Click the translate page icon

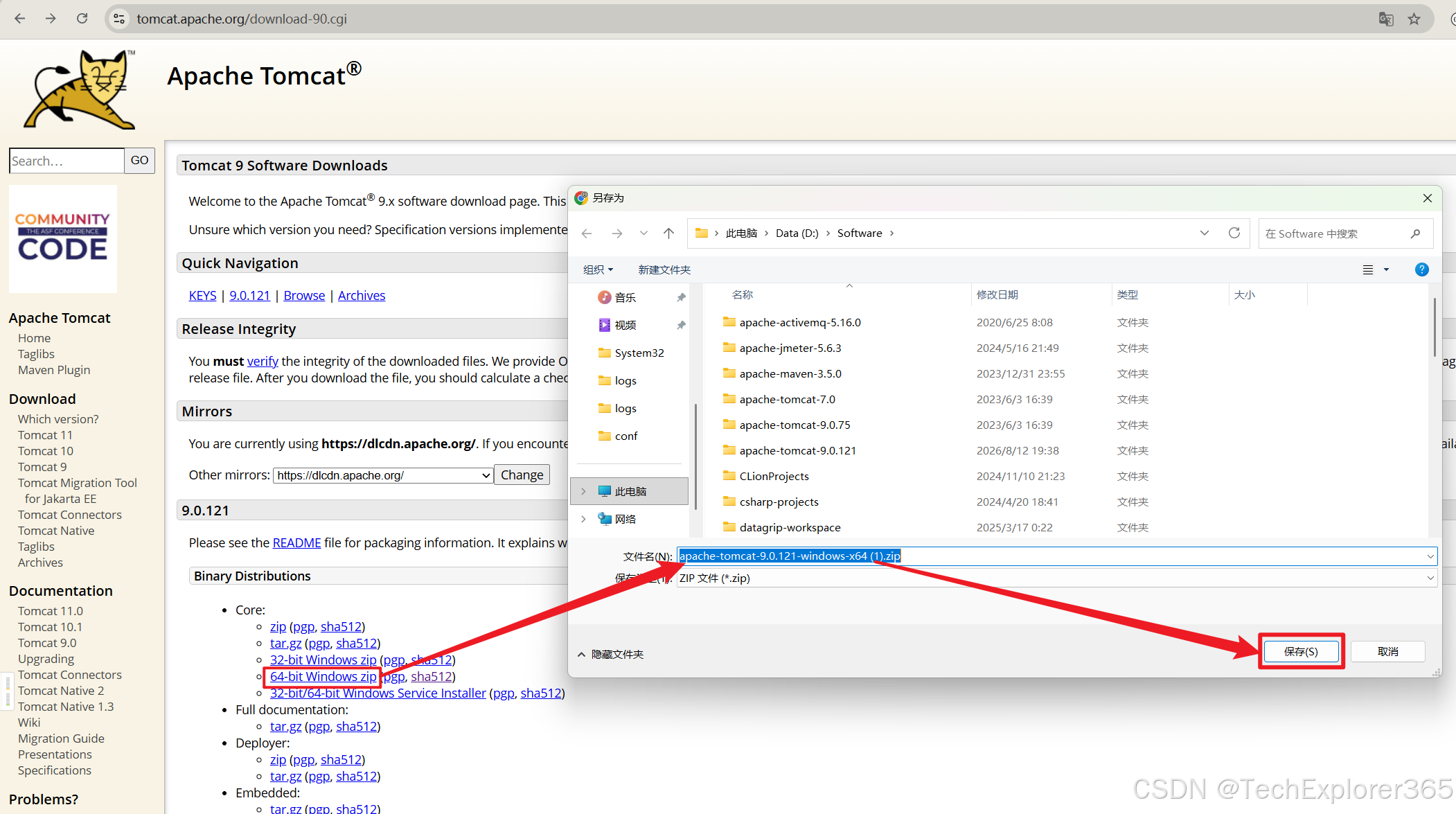point(1385,19)
